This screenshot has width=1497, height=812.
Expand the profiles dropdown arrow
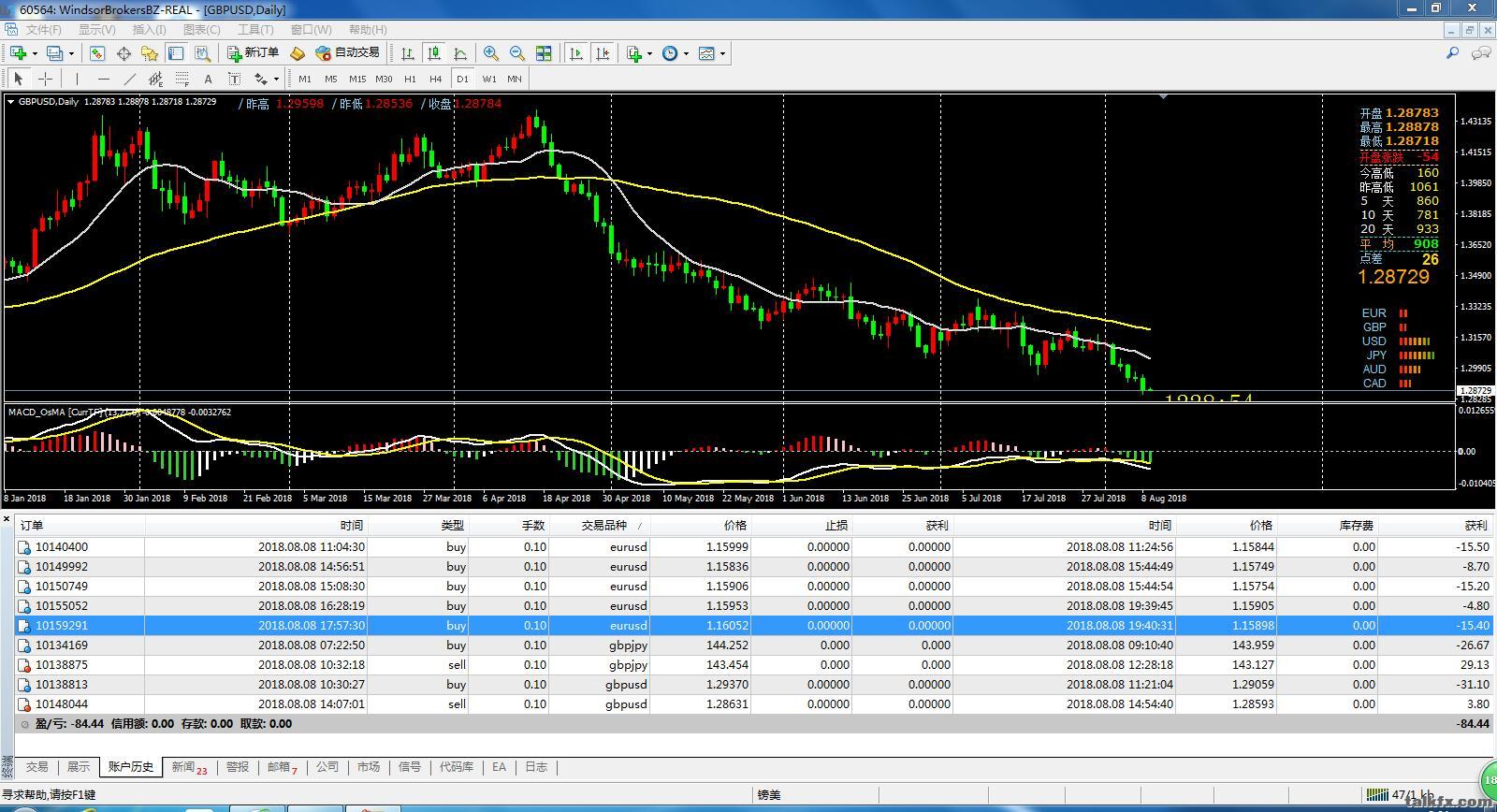pyautogui.click(x=71, y=53)
